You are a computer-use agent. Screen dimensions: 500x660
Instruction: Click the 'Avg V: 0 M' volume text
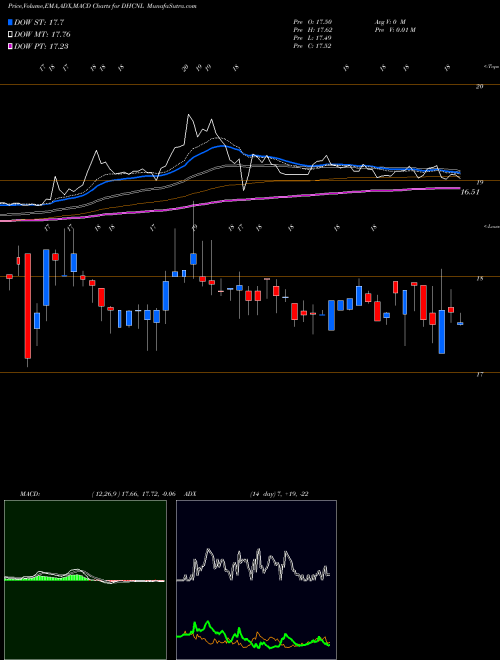tap(389, 22)
